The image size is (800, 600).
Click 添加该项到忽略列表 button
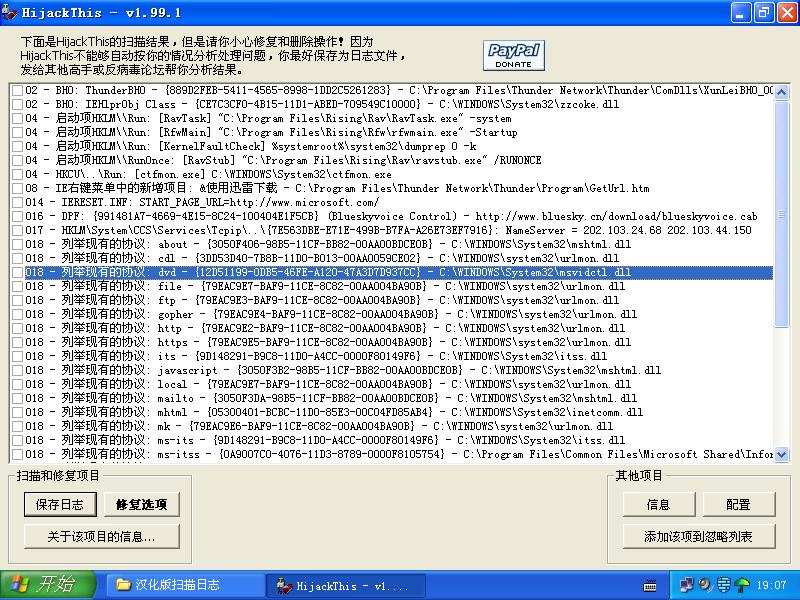click(x=698, y=536)
